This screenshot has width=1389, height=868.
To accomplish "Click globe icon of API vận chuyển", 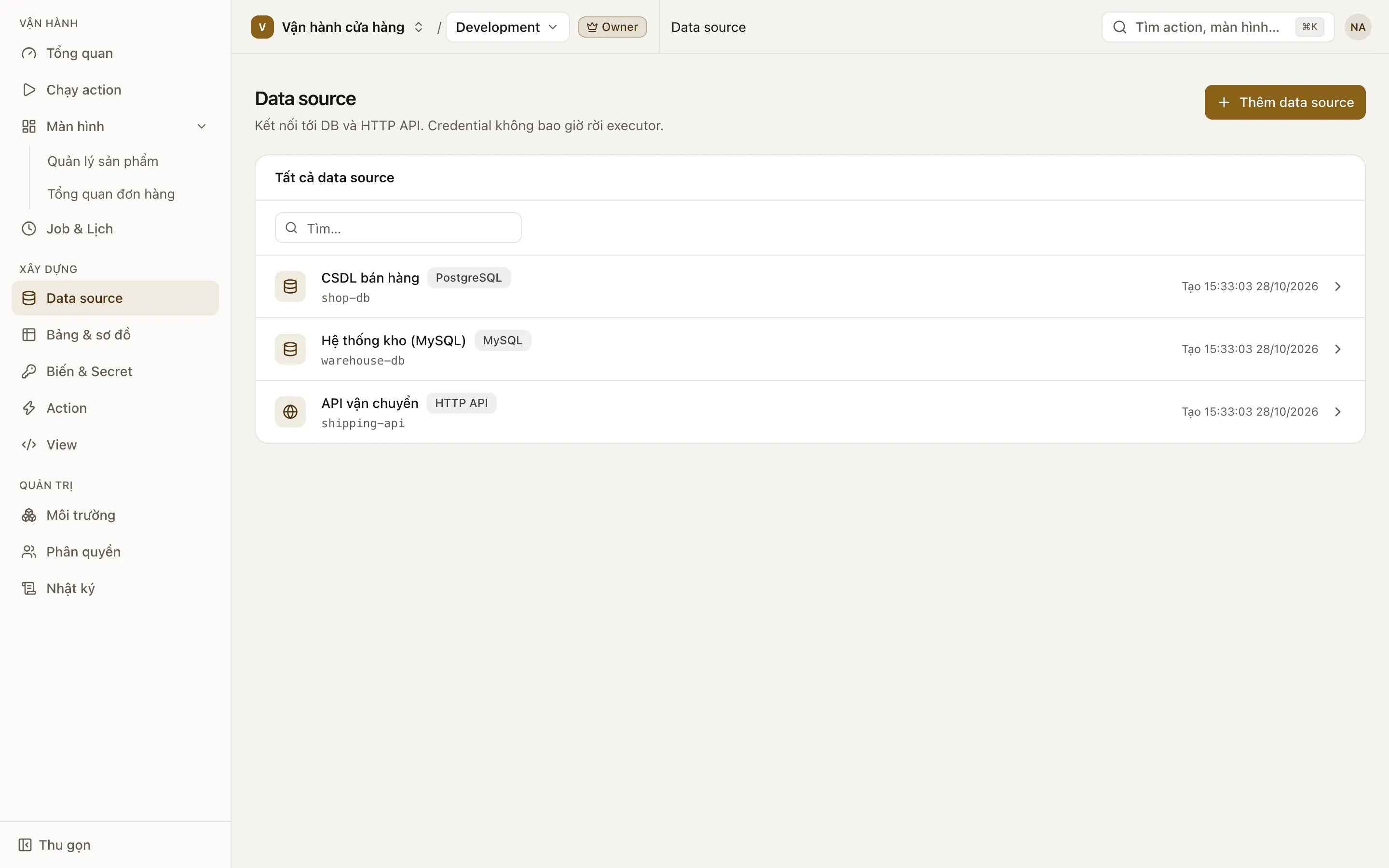I will point(290,412).
